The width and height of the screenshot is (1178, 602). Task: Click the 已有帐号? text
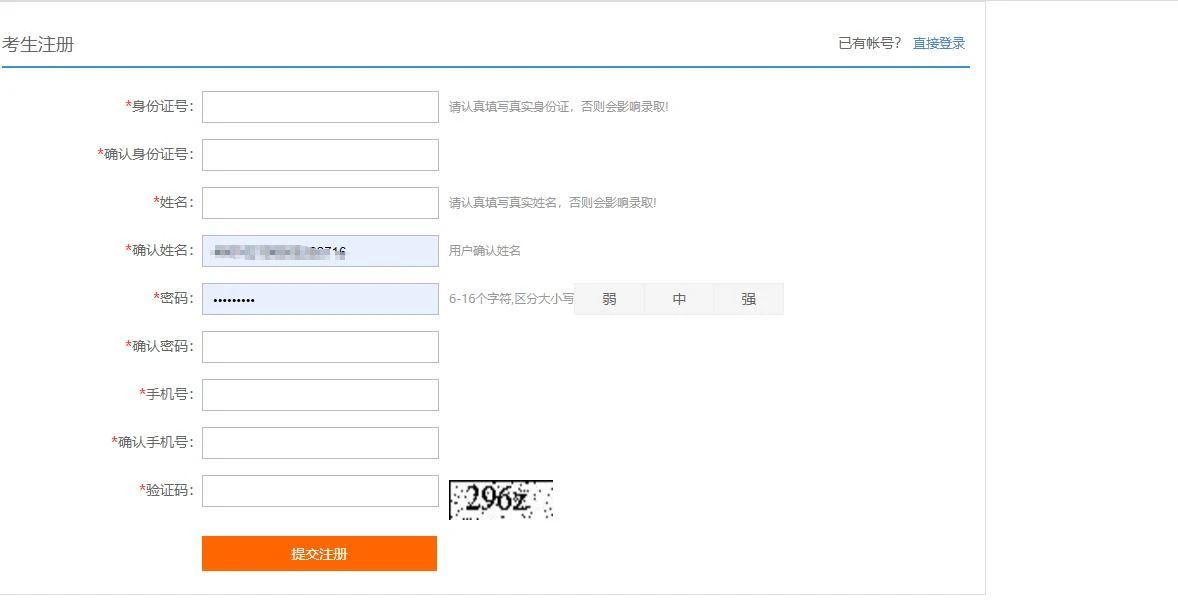click(869, 43)
